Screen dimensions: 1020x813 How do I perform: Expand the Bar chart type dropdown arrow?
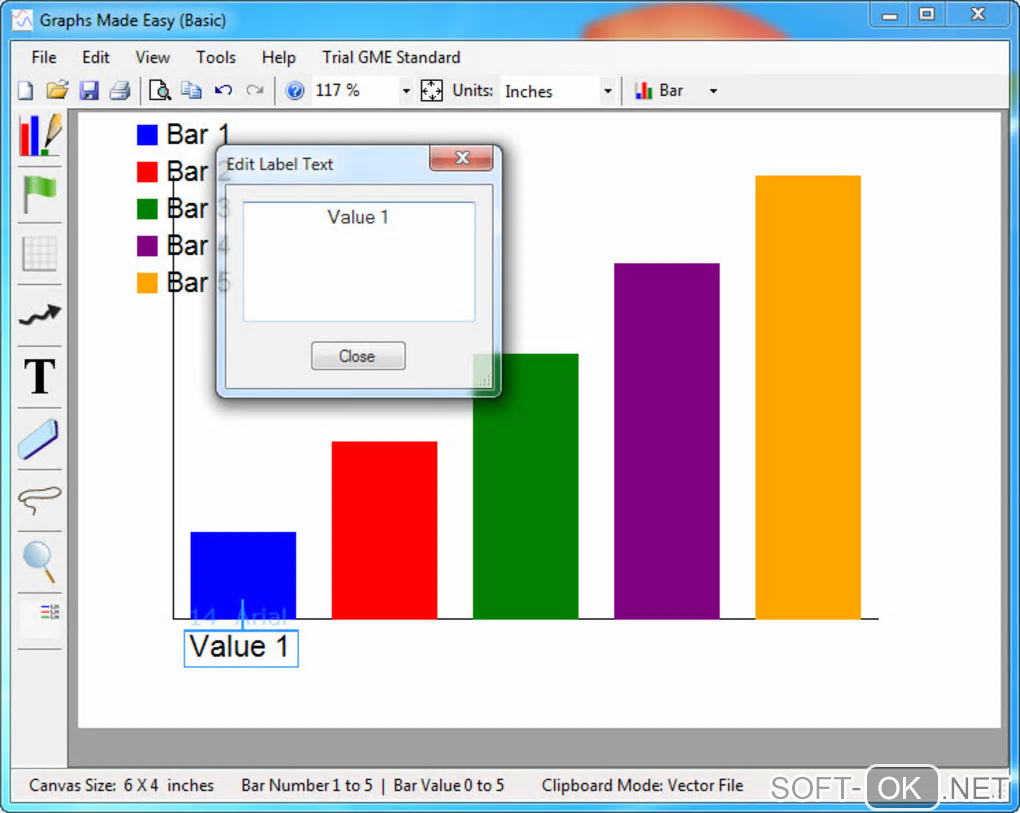point(713,91)
